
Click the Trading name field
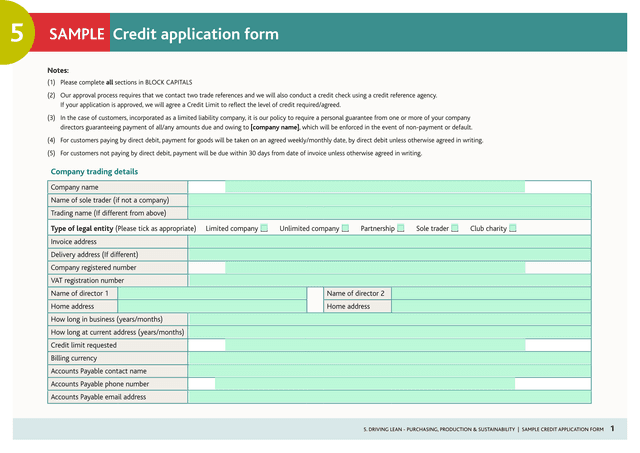(x=389, y=213)
